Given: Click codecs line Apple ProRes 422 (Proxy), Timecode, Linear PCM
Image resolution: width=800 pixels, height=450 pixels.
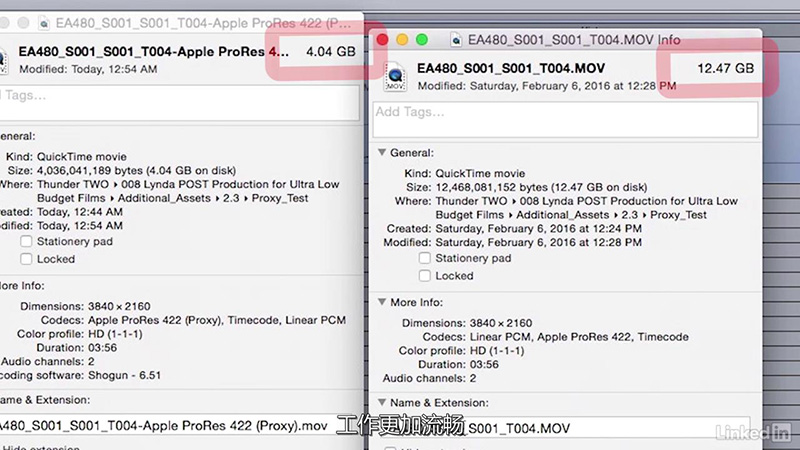Looking at the screenshot, I should coord(217,320).
